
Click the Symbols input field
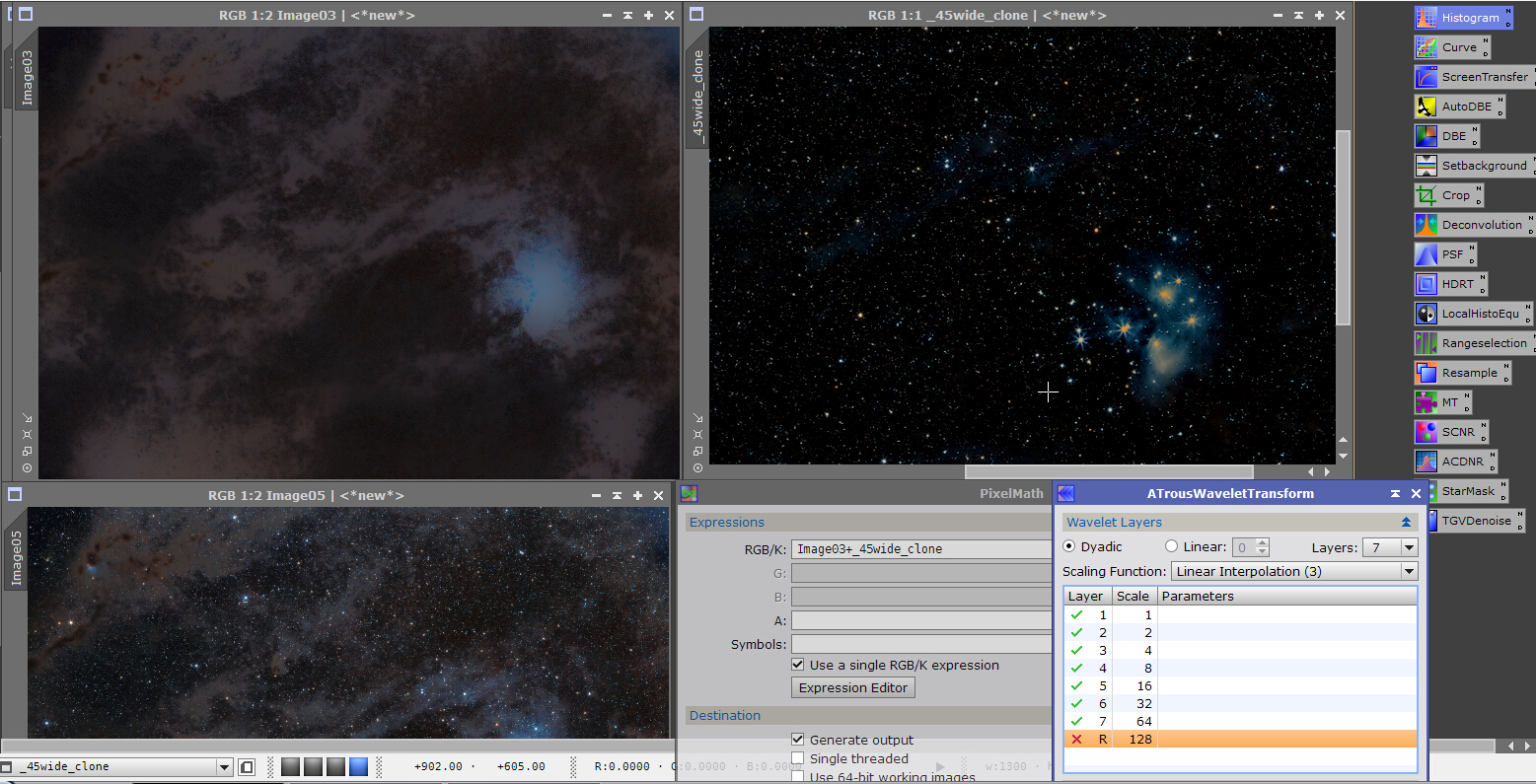coord(921,644)
